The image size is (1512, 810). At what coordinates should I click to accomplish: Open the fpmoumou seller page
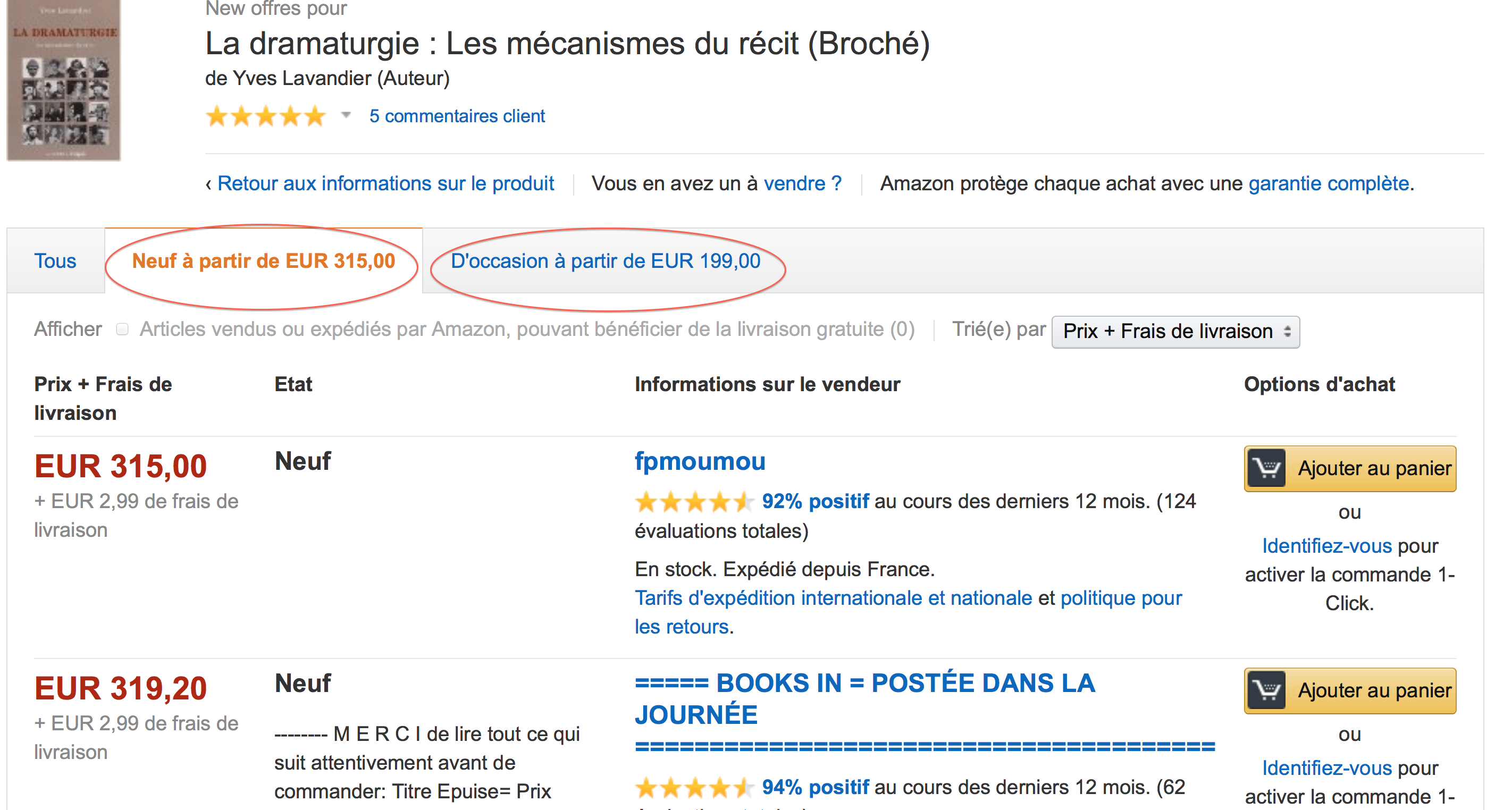pyautogui.click(x=700, y=461)
